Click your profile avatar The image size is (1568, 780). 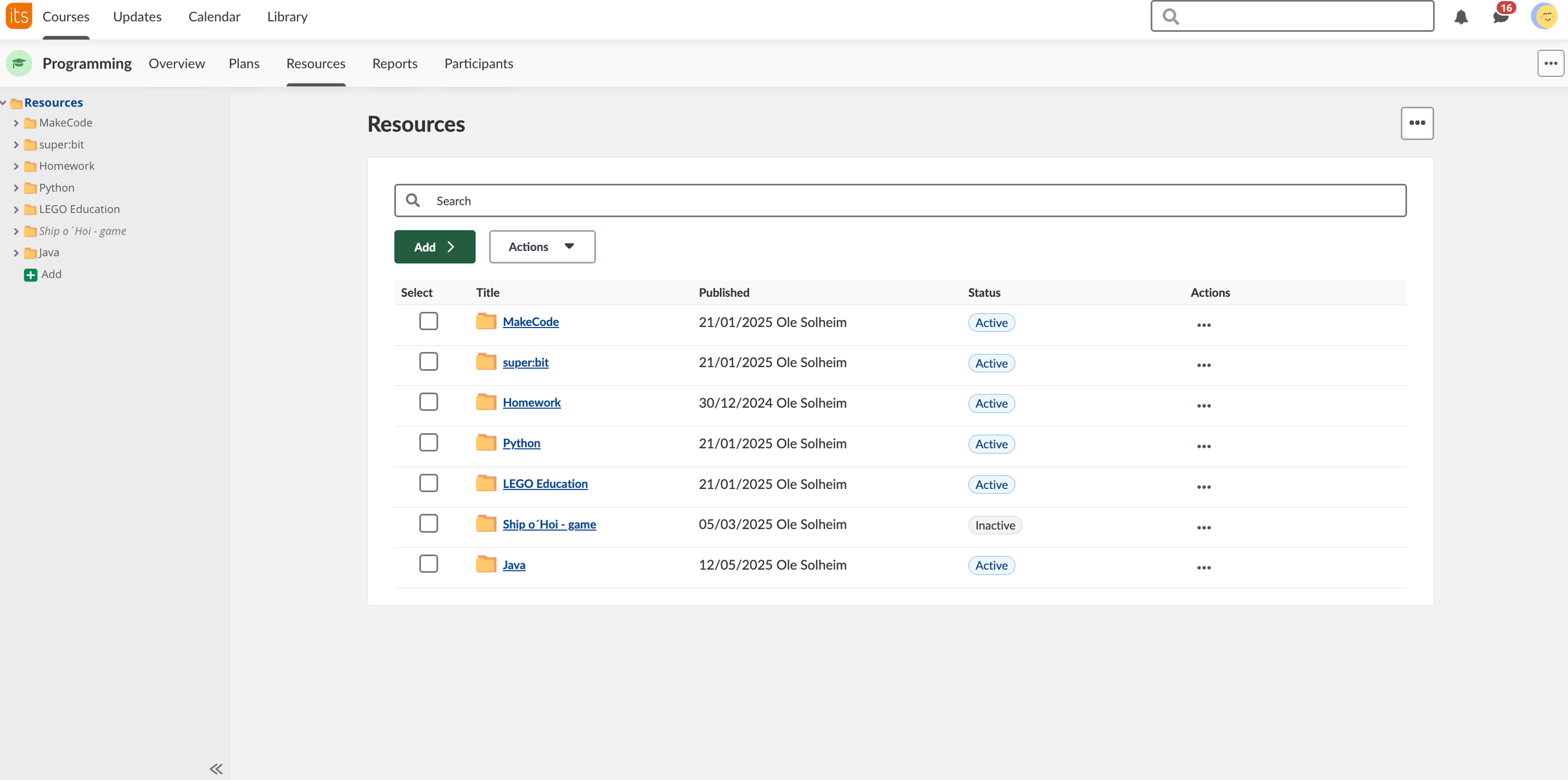[x=1546, y=16]
